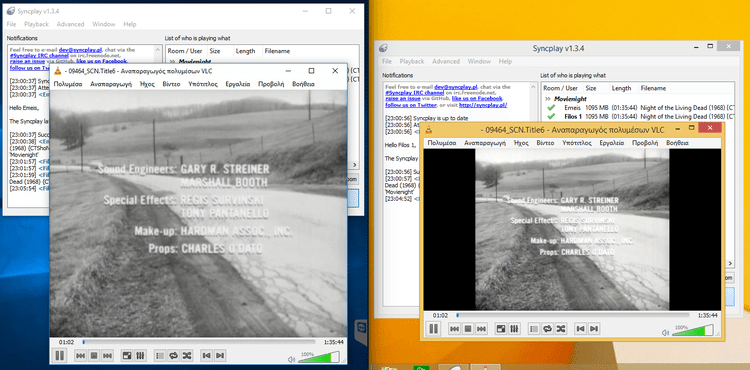Adjust the volume slider in left VLC

(x=319, y=357)
